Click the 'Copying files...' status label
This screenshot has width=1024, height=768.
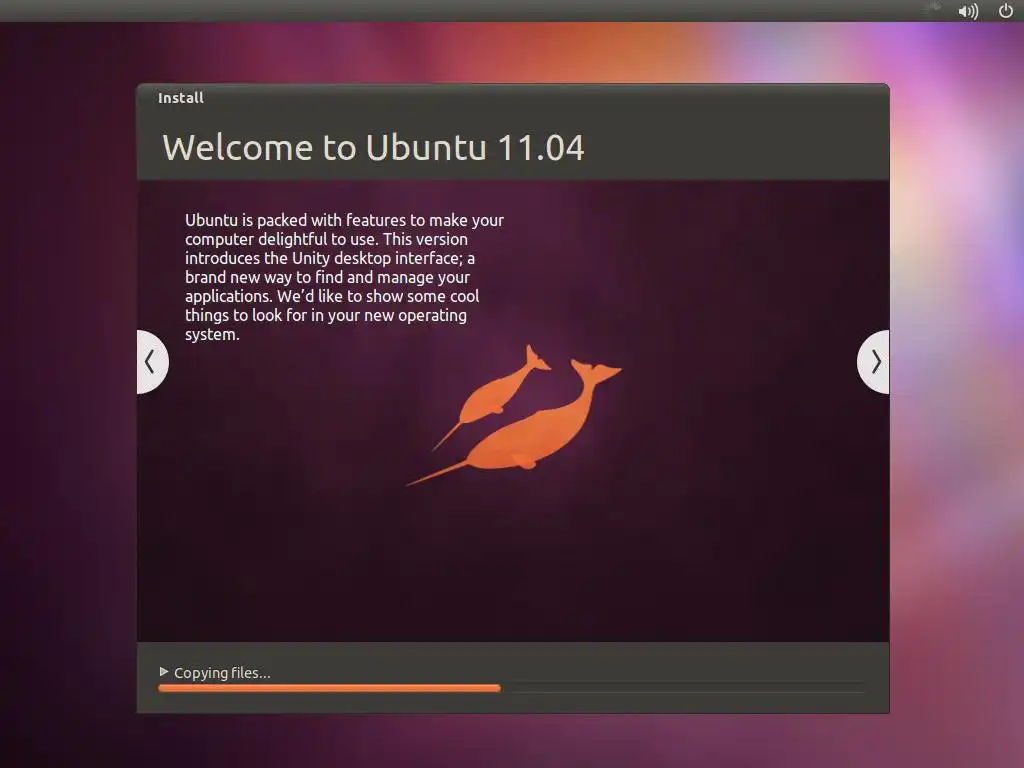coord(222,673)
